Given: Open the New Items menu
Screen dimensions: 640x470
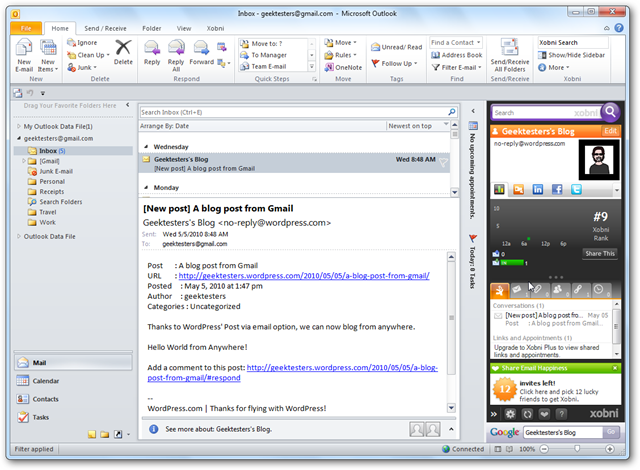Looking at the screenshot, I should 48,56.
